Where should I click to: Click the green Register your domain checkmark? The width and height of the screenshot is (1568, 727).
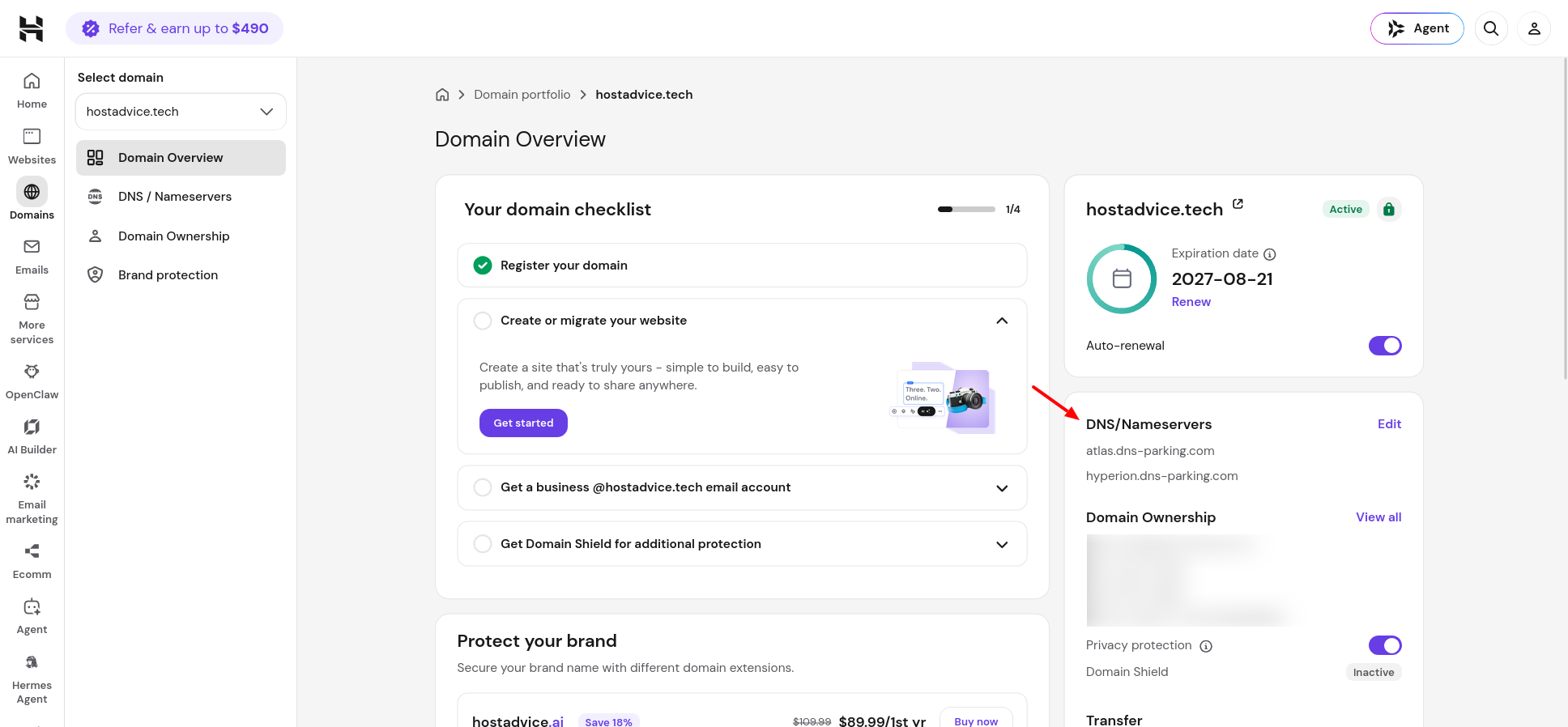point(483,266)
